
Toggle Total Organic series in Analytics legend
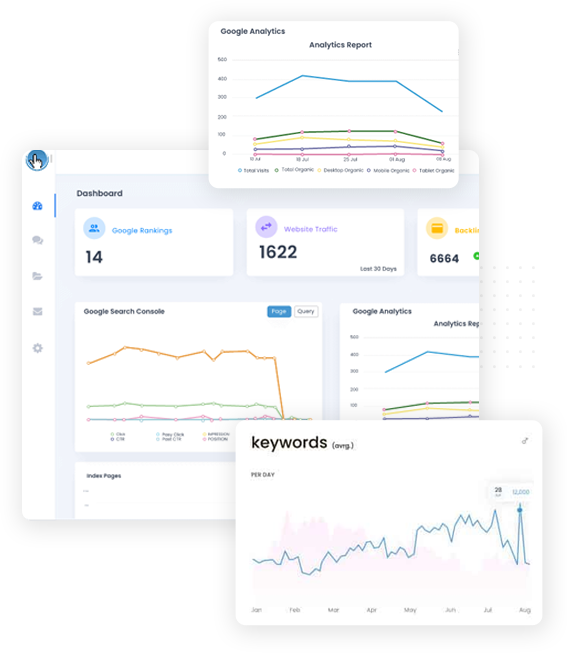[294, 169]
